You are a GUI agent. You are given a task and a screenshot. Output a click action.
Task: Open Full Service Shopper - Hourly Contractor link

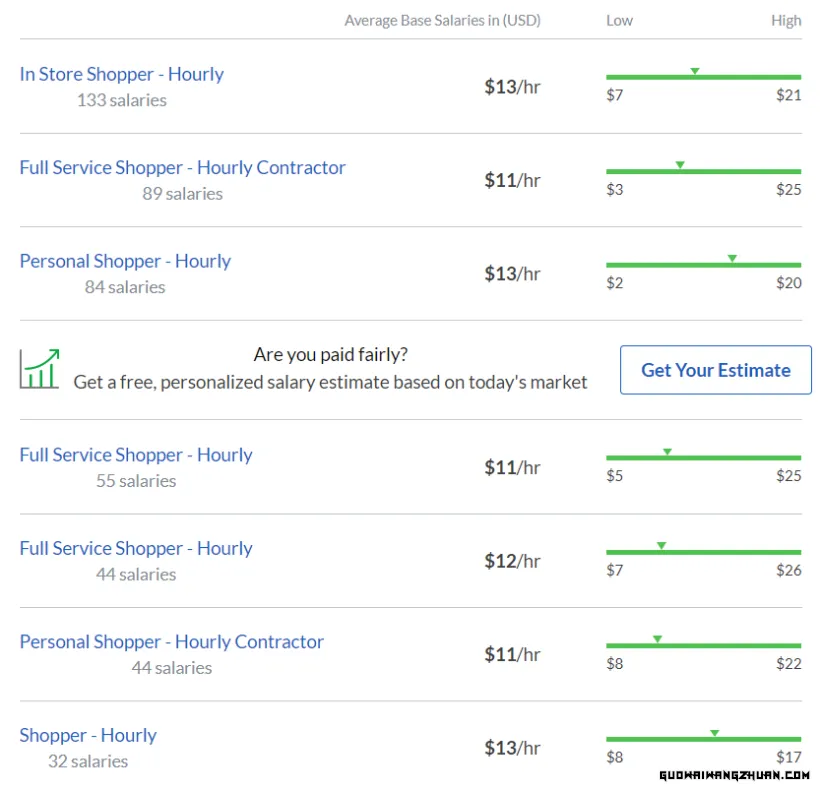(x=183, y=168)
